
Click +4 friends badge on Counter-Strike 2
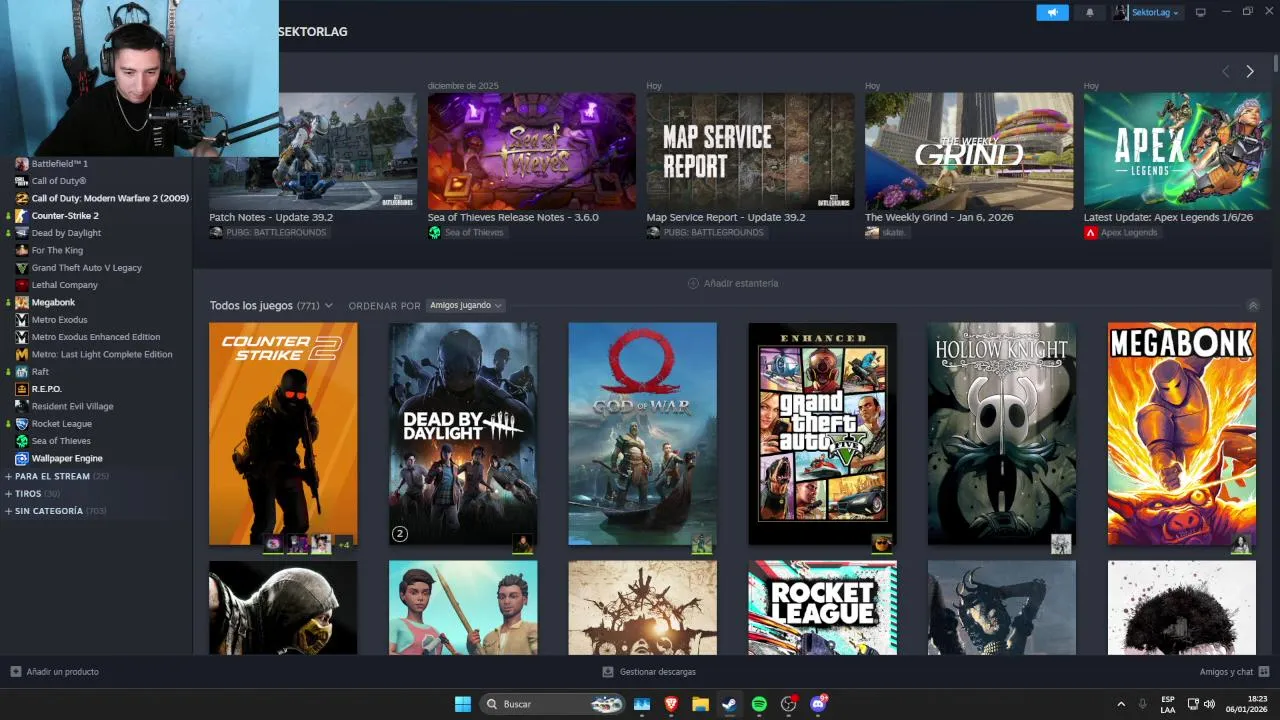tap(344, 544)
